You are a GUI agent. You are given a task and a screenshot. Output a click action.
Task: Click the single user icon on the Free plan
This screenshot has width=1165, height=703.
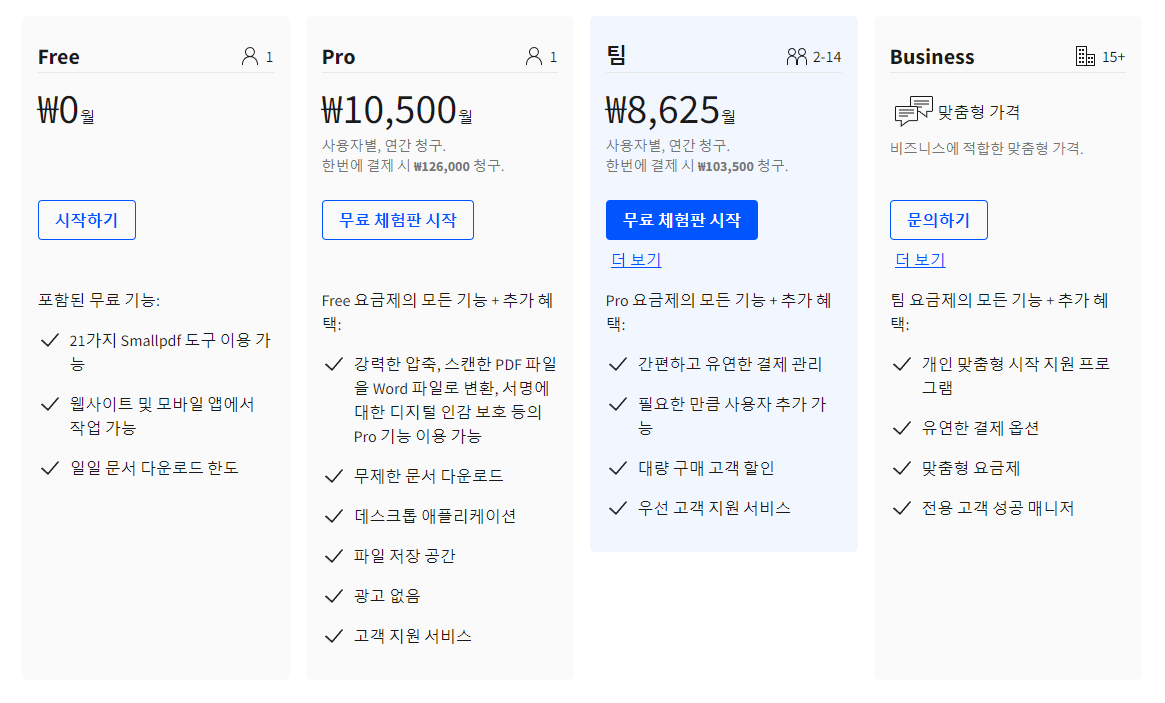(256, 56)
